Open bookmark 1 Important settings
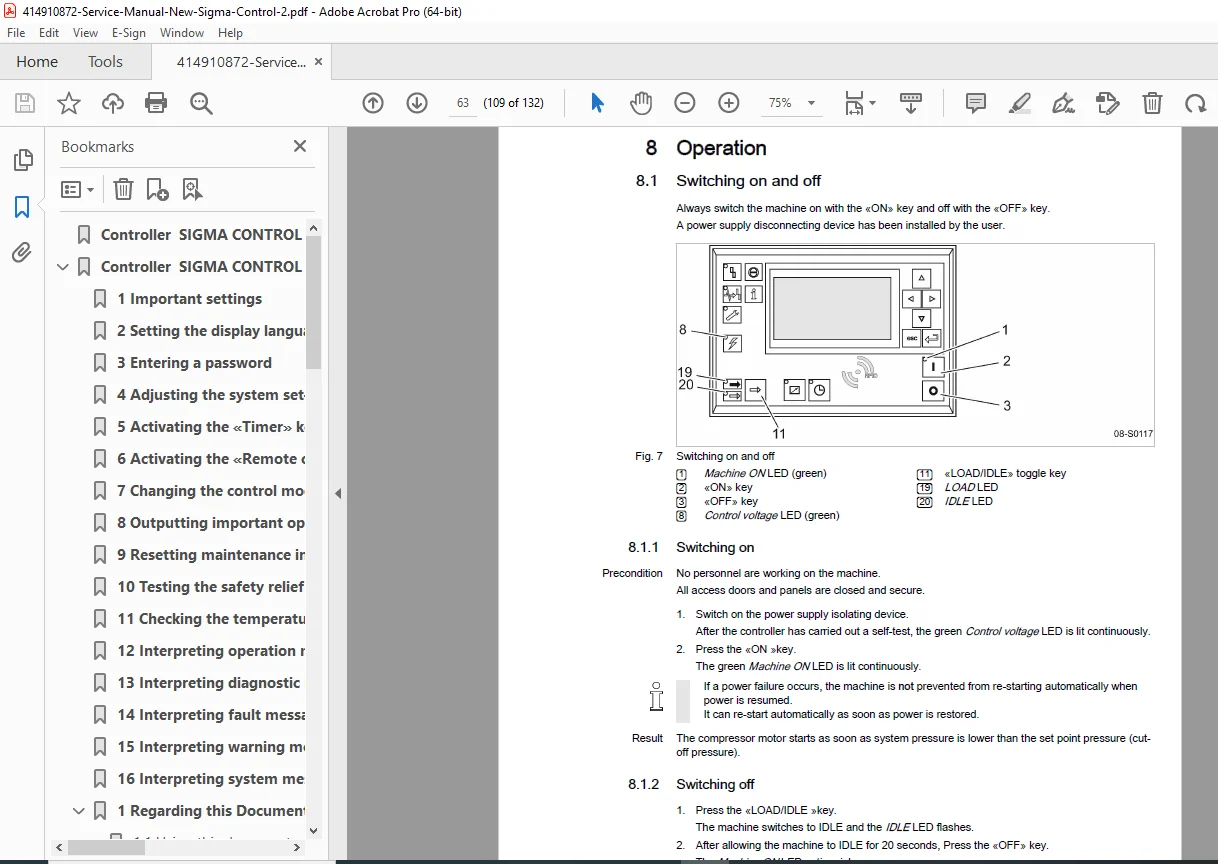The width and height of the screenshot is (1218, 864). click(189, 299)
